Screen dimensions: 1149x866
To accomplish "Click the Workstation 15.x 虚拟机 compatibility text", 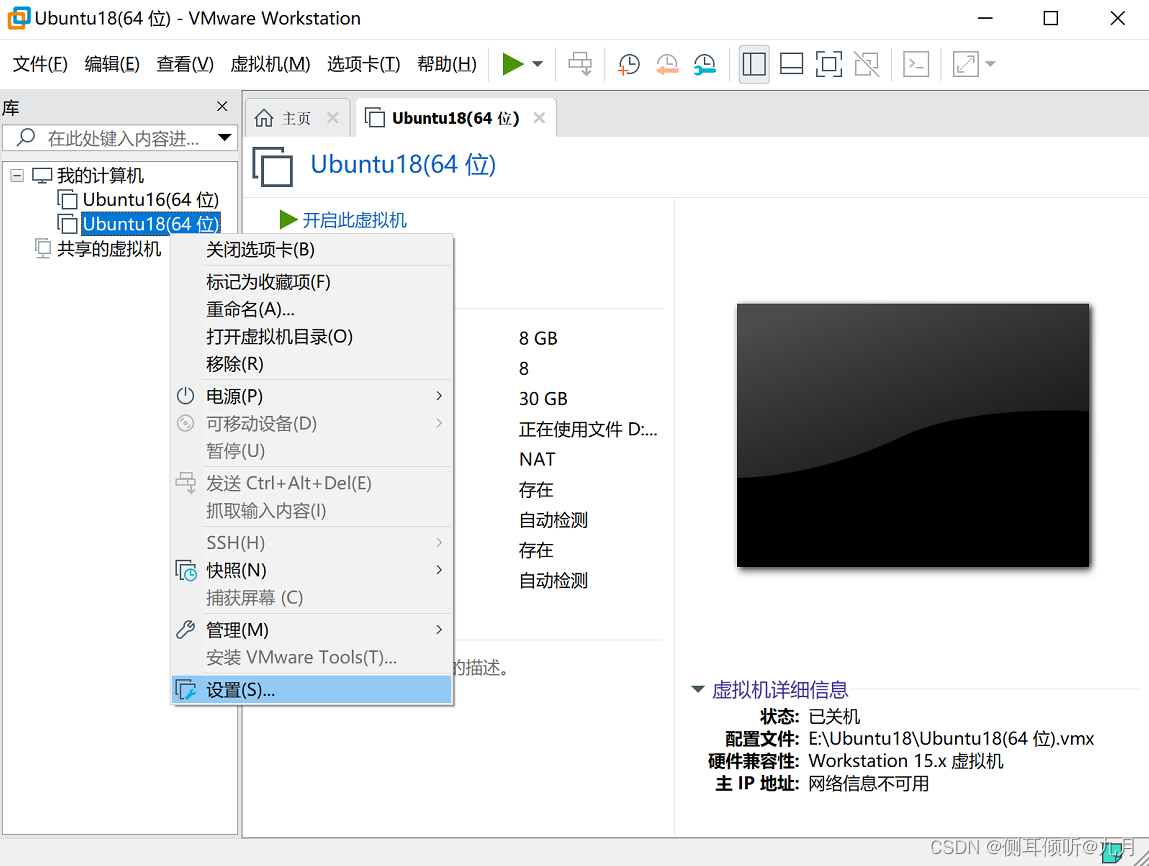I will [x=906, y=761].
